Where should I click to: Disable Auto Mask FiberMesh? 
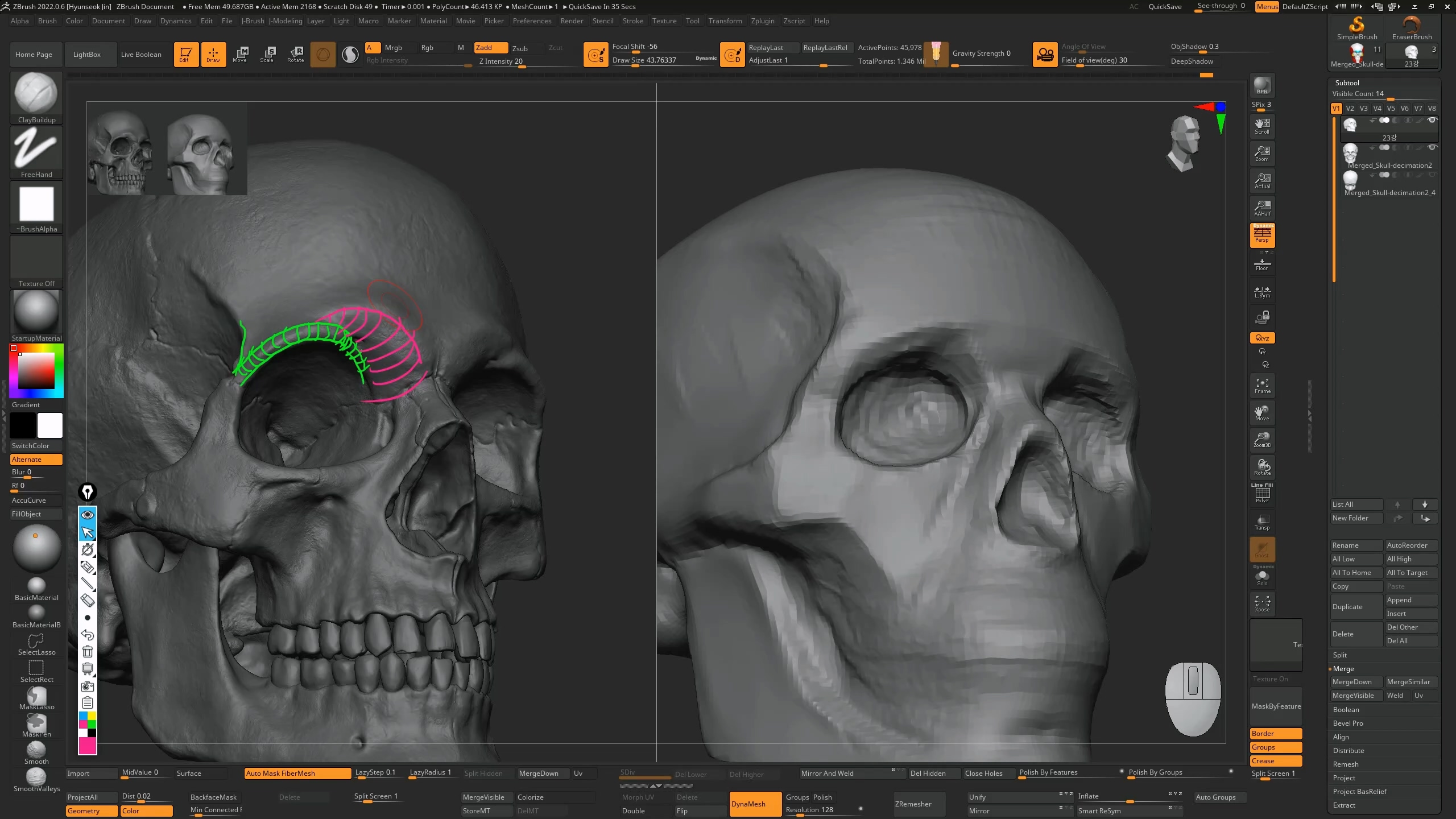click(x=297, y=773)
